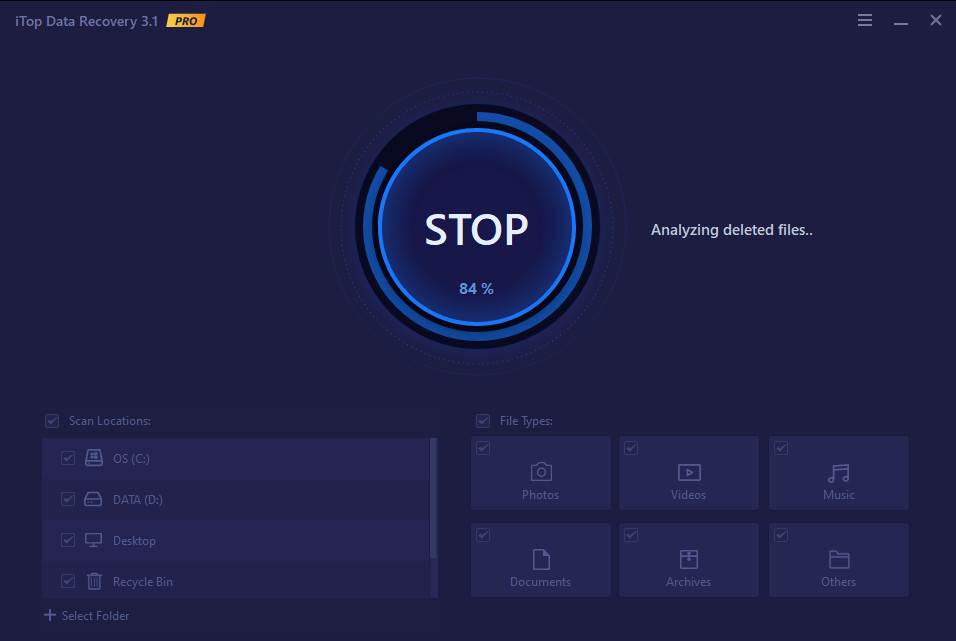Click Select Folder to add a location

(87, 615)
